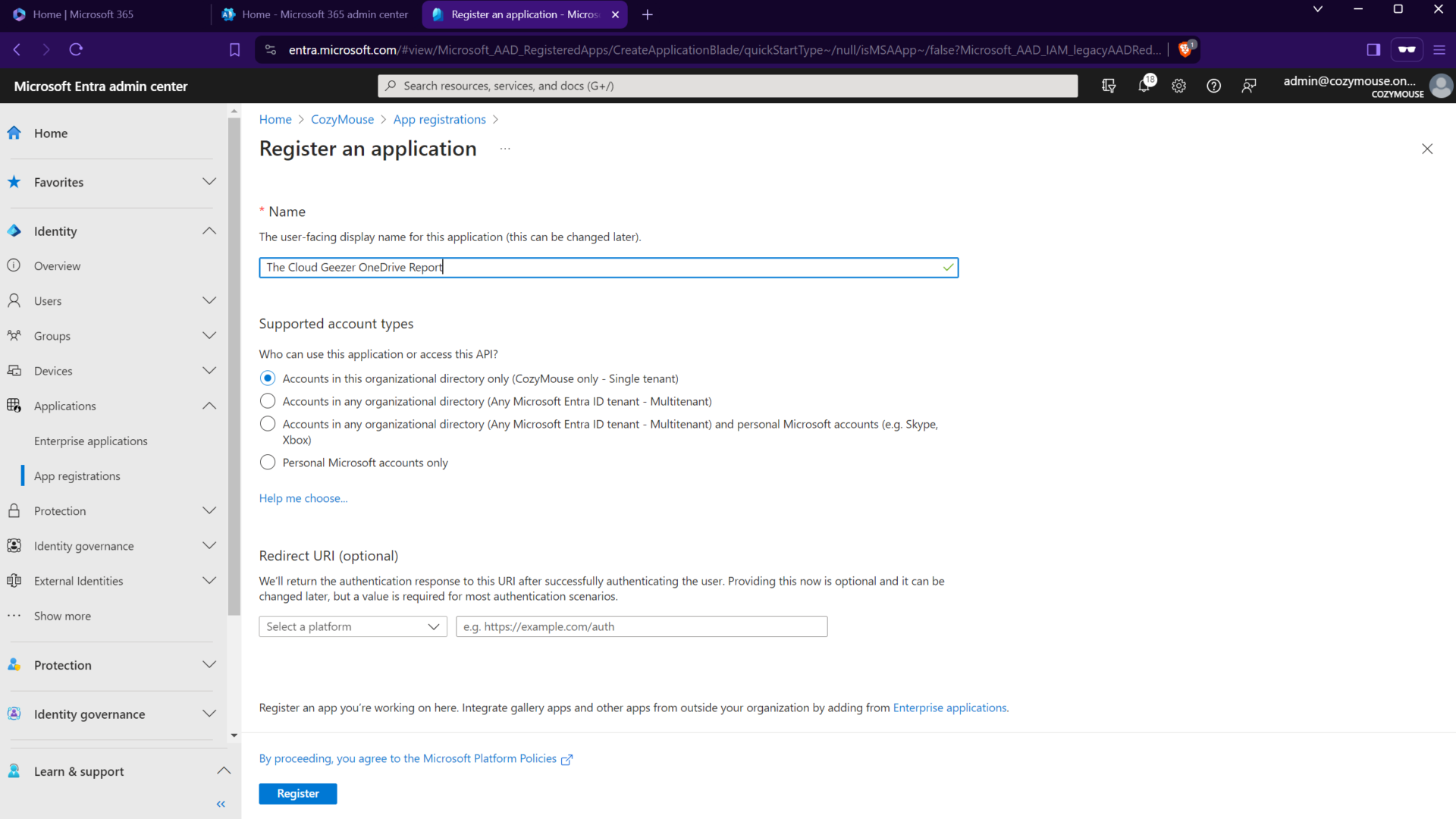The image size is (1456, 819).
Task: Select Accounts in any organizational directory multitenant option
Action: (267, 400)
